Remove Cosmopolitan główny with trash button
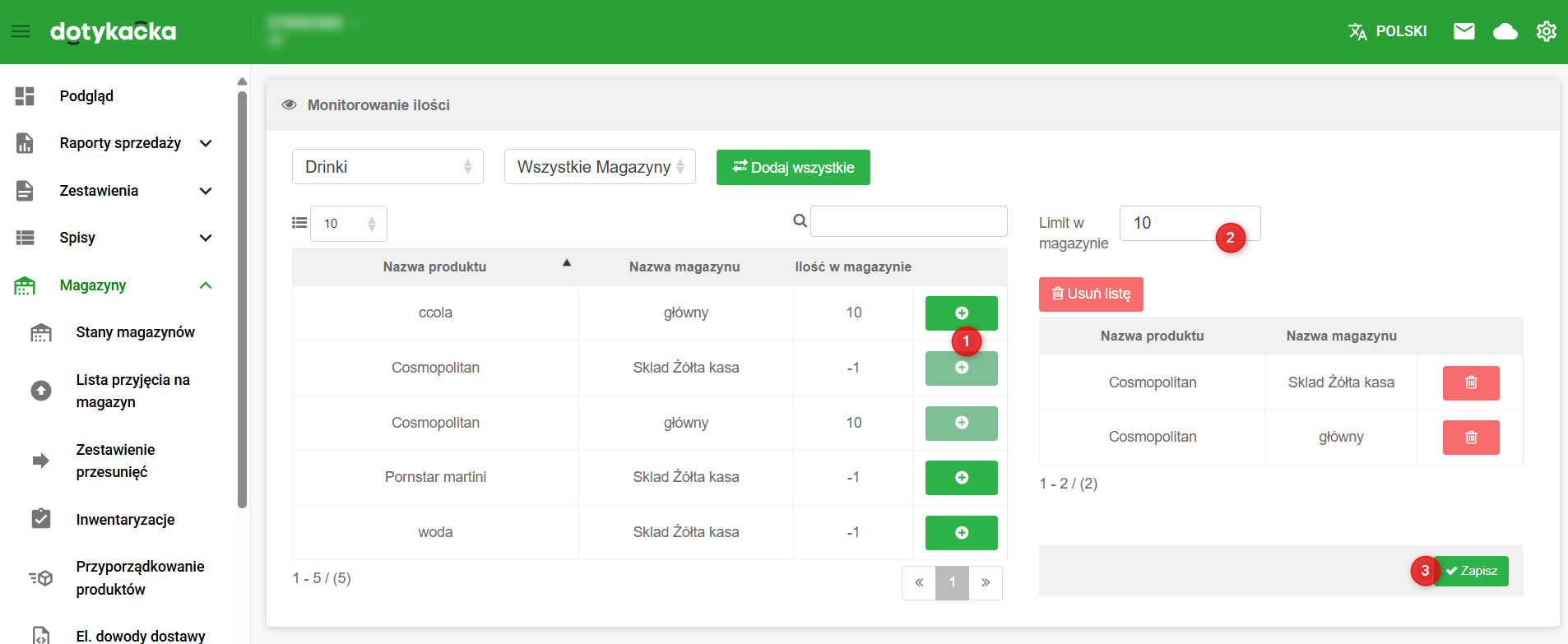 pos(1470,438)
